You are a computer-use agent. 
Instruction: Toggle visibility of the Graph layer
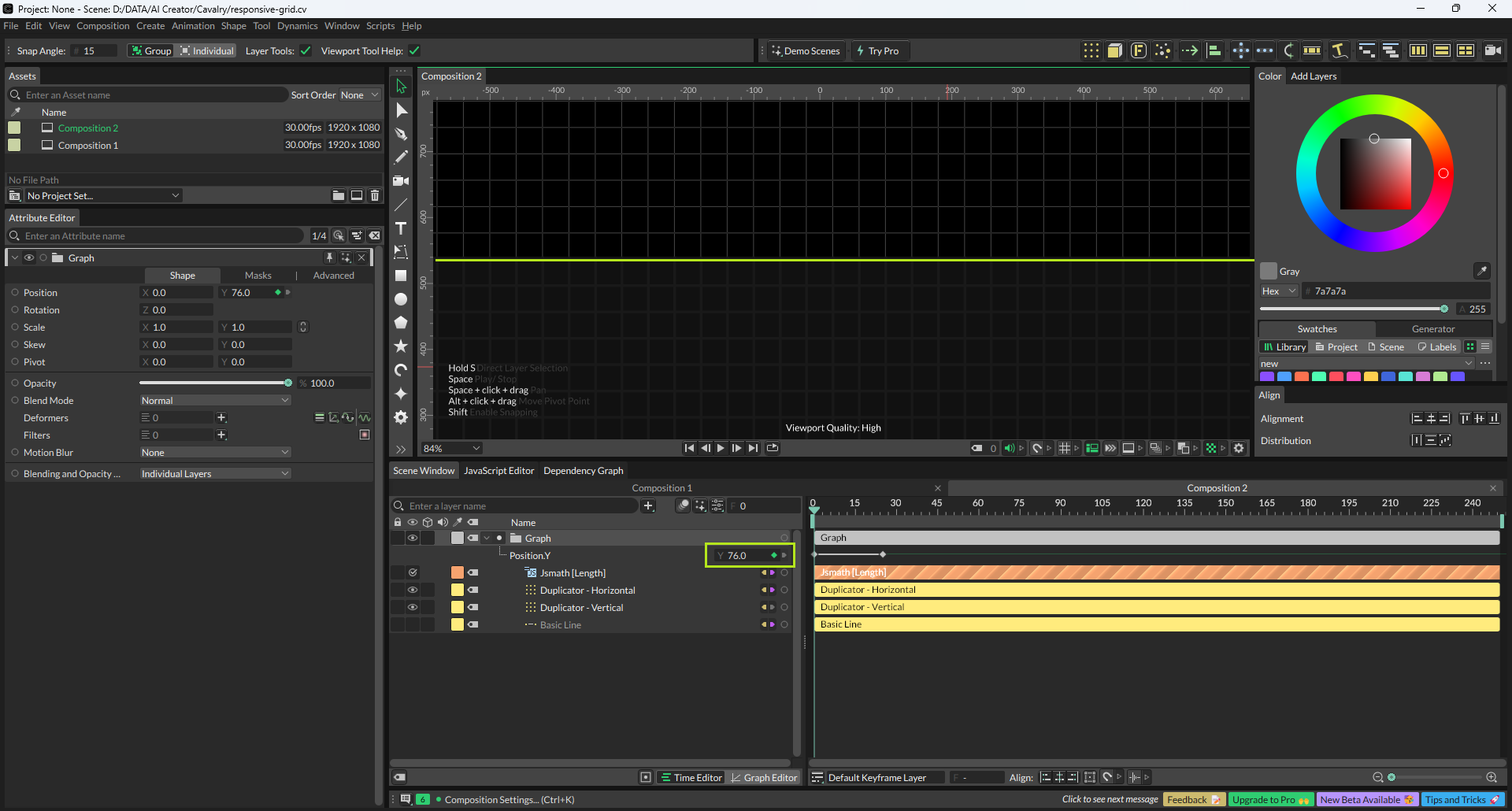(412, 539)
